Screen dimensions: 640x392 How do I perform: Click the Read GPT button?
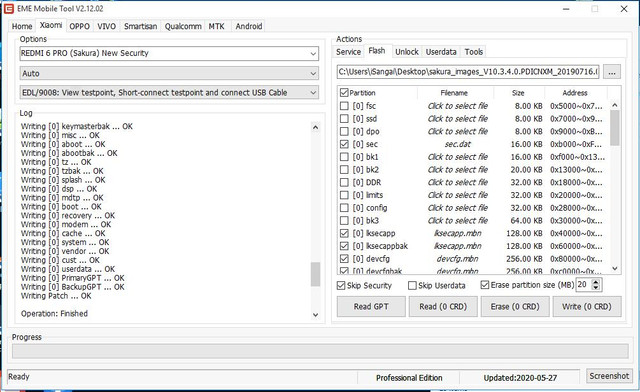(x=371, y=307)
